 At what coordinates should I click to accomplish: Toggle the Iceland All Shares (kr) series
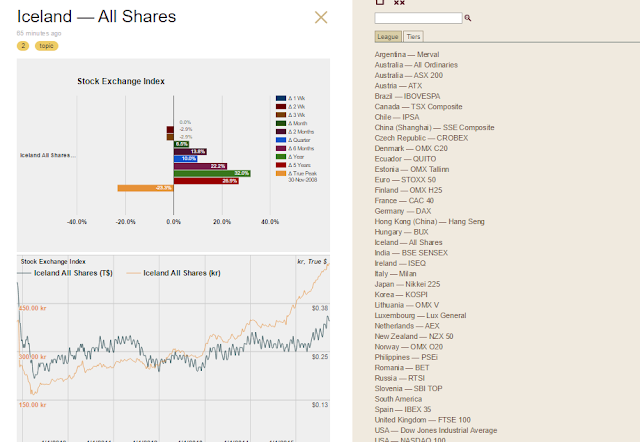pos(173,273)
